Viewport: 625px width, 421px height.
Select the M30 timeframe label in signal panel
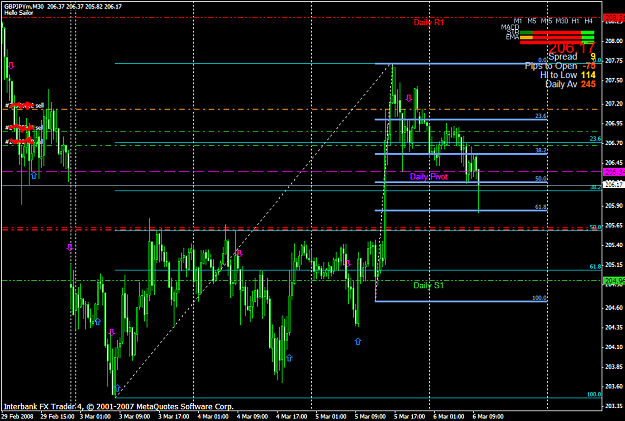[x=562, y=21]
